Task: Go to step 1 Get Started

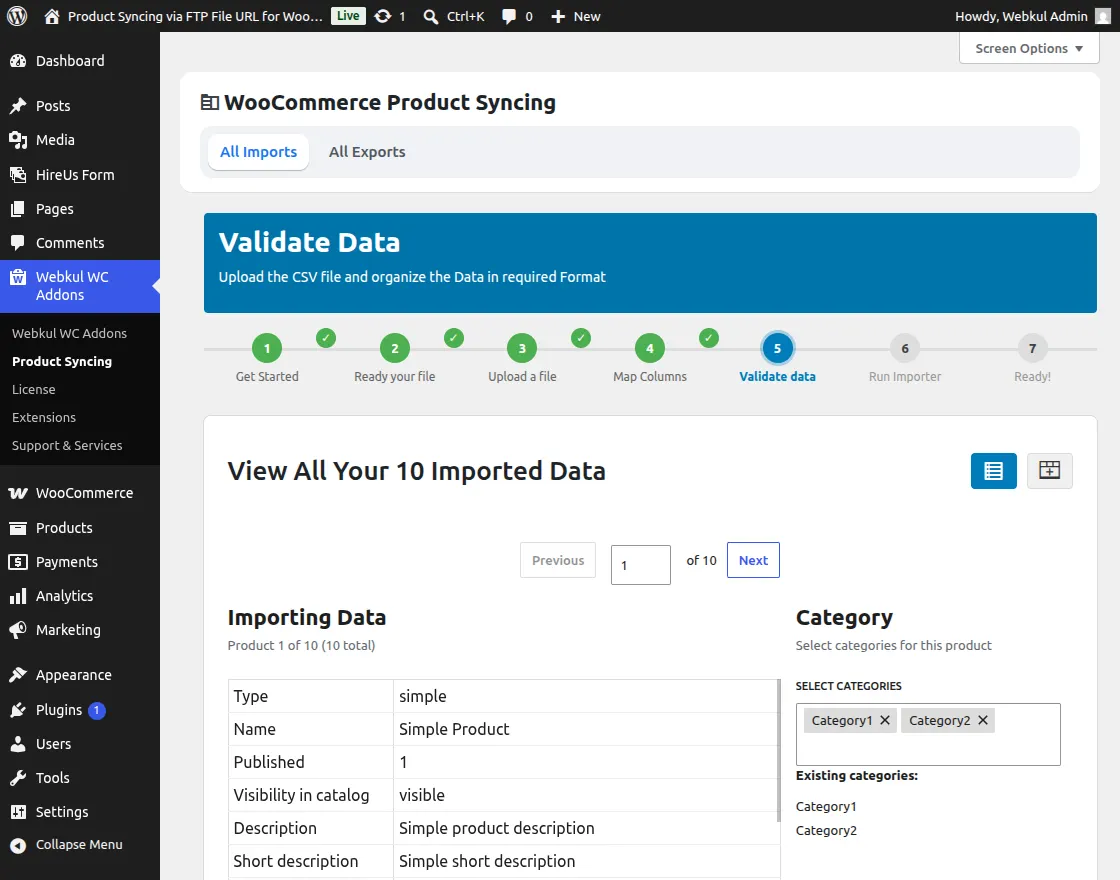Action: click(x=267, y=349)
